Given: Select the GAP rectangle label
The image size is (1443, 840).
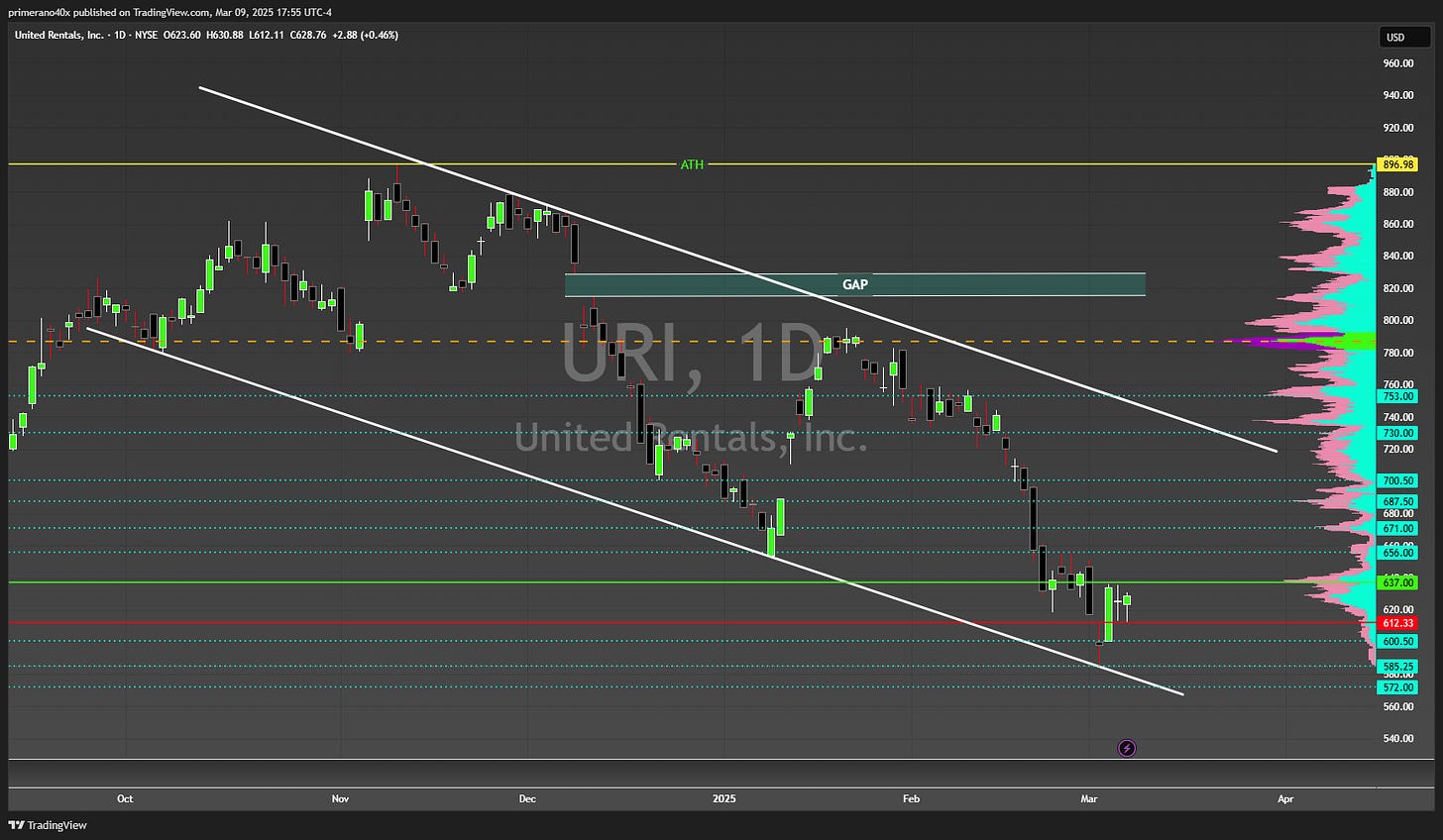Looking at the screenshot, I should click(855, 284).
